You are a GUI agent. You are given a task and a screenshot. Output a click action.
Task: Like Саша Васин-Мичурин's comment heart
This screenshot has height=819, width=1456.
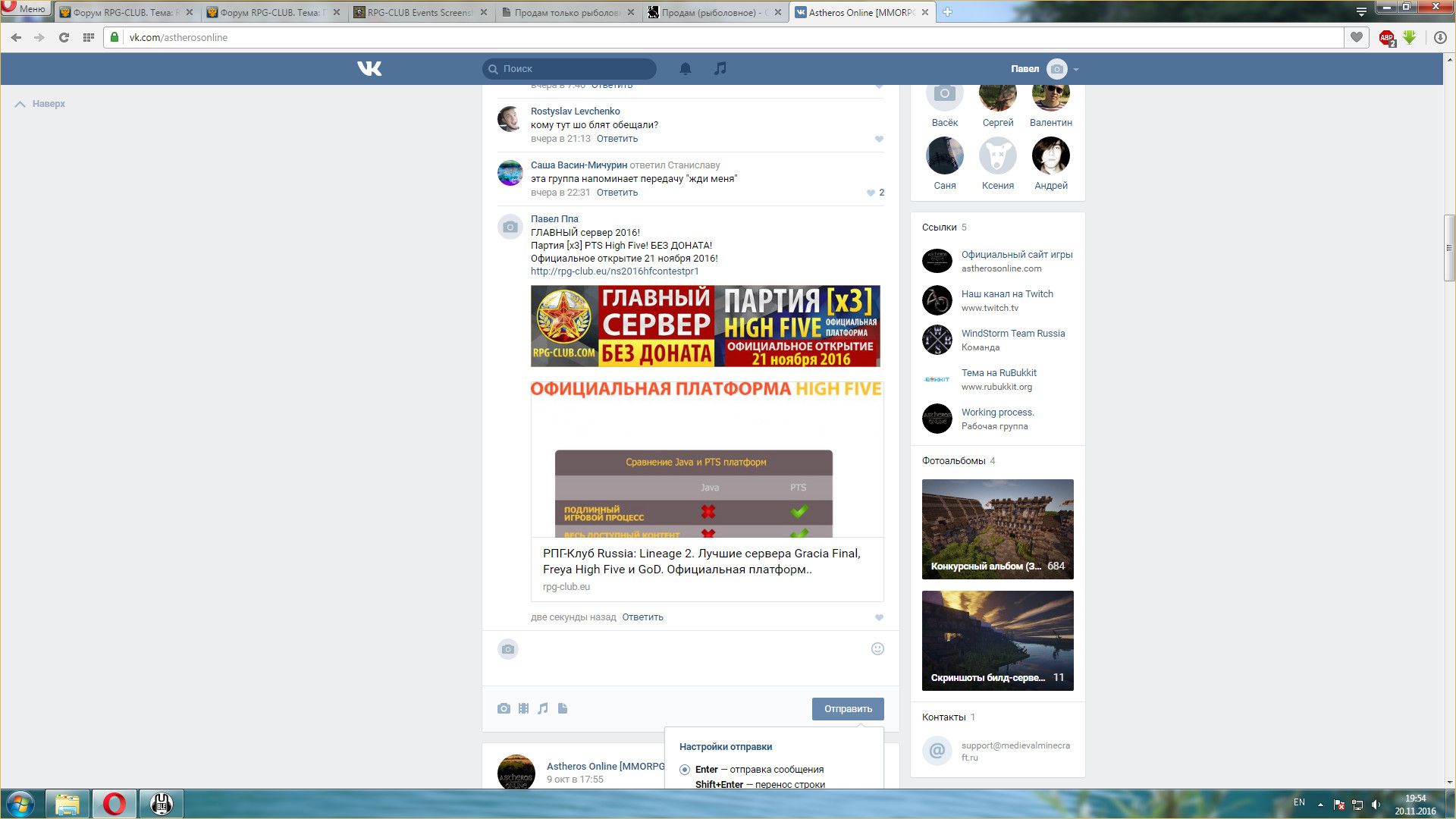(871, 193)
